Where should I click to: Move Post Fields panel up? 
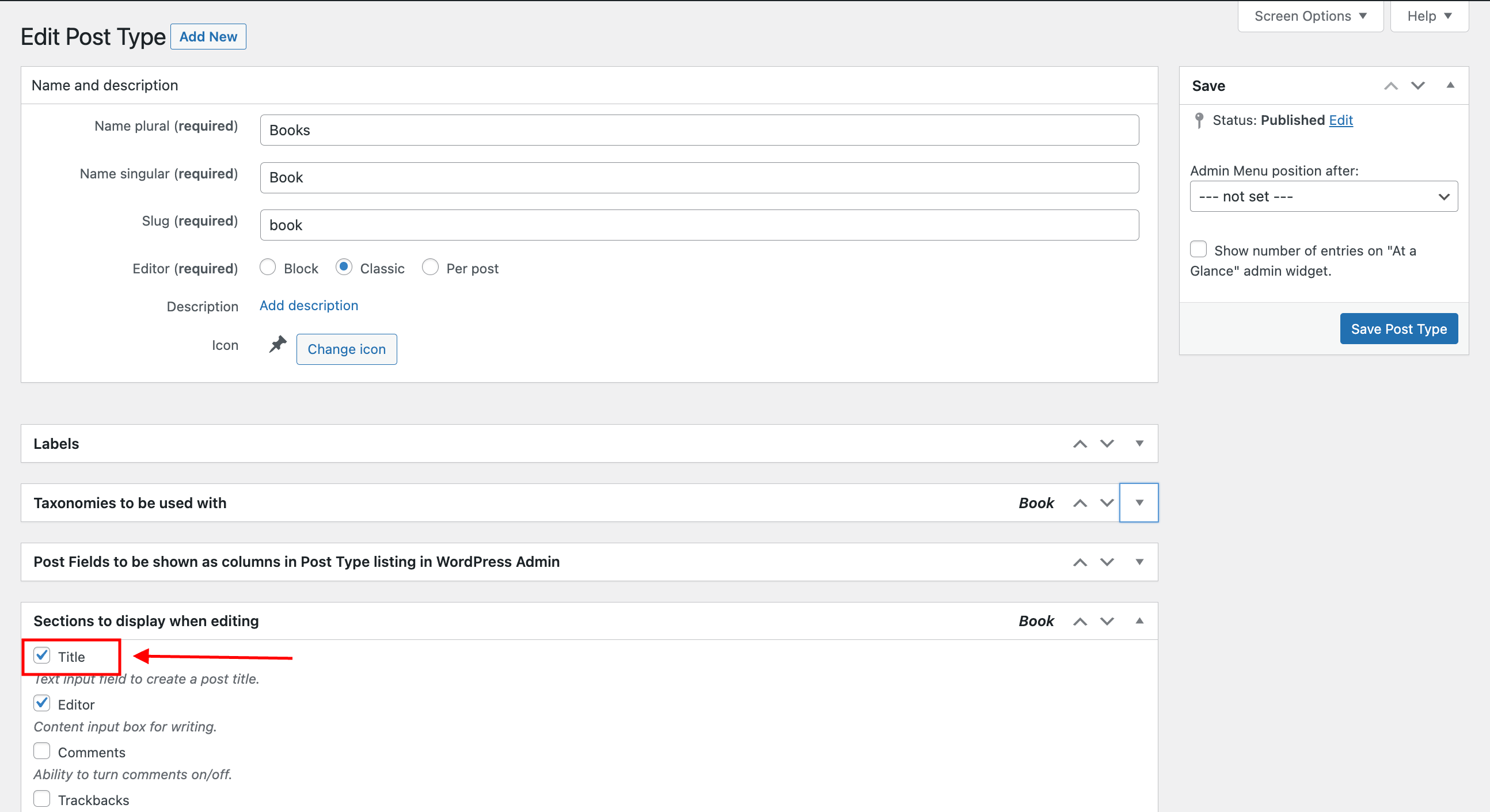tap(1080, 562)
